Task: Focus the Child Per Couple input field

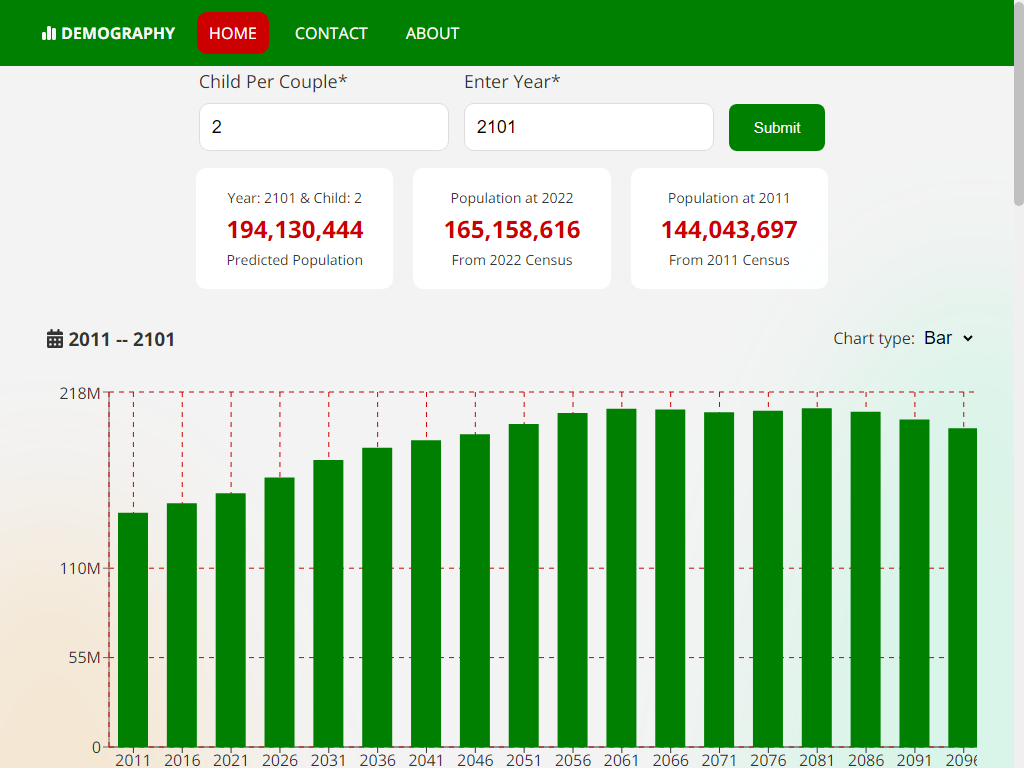Action: click(324, 127)
